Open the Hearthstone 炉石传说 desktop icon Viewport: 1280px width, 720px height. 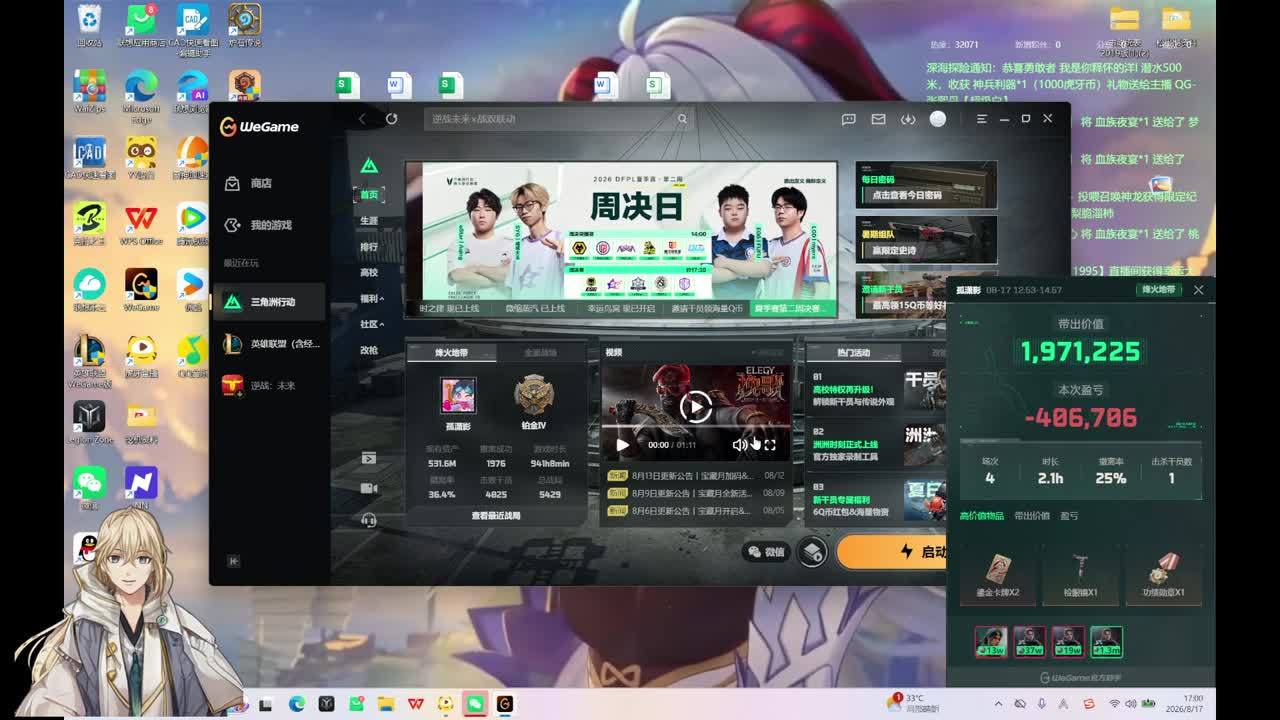pos(244,25)
